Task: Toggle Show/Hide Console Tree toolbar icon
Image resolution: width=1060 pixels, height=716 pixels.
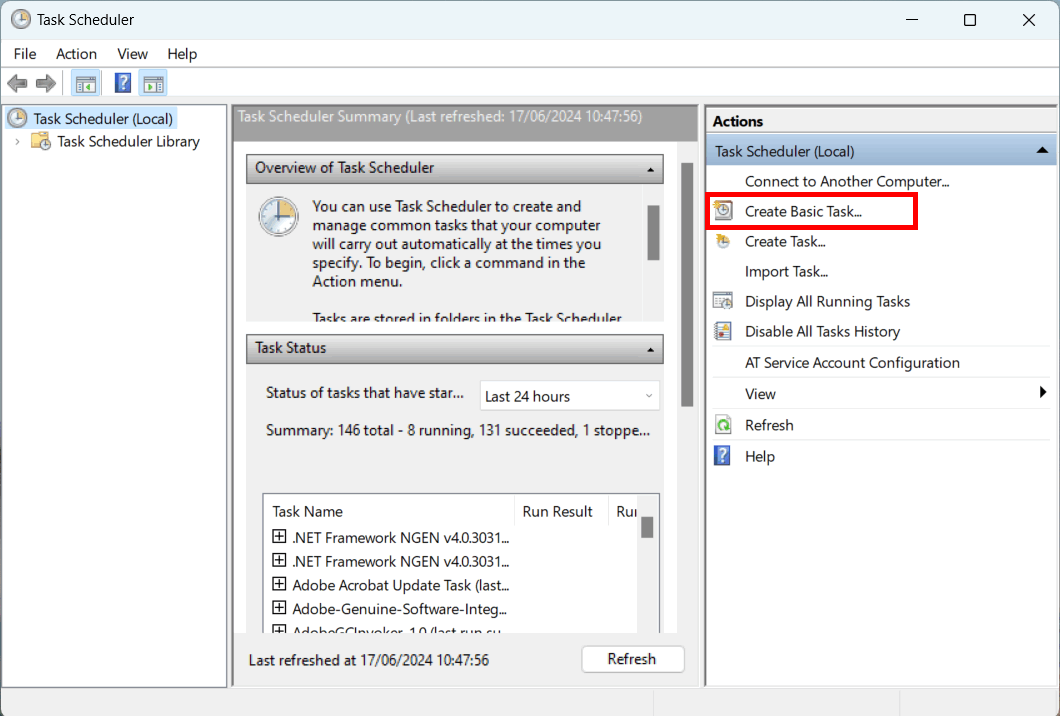Action: 86,84
